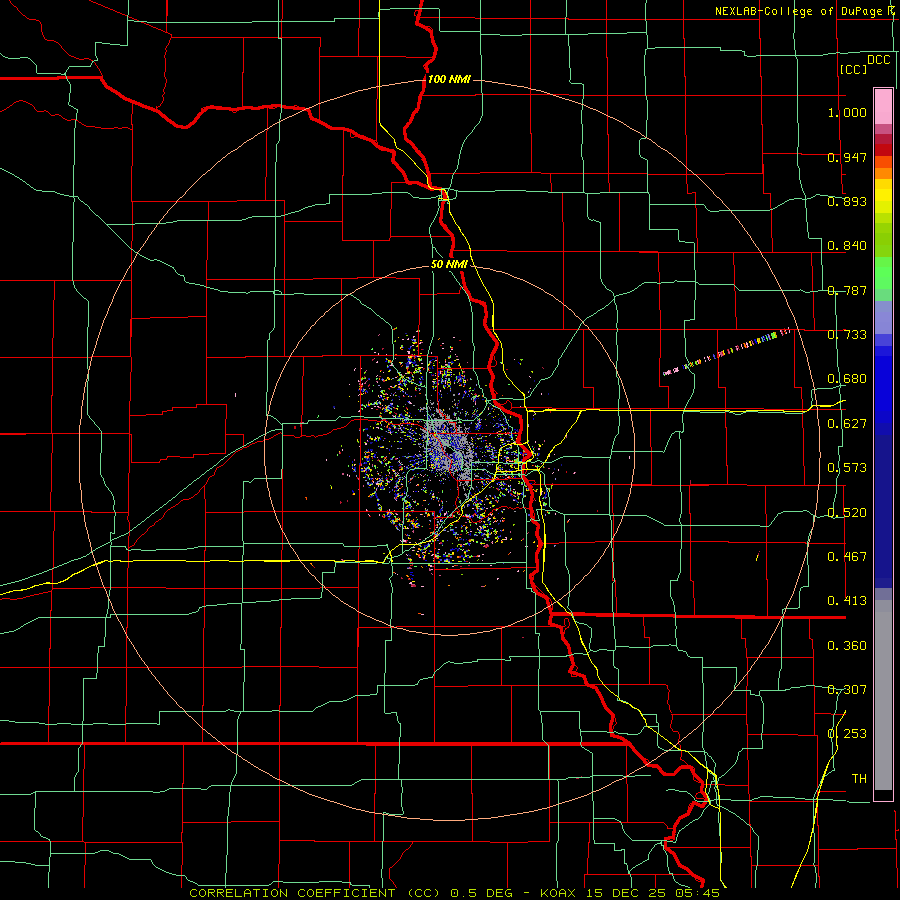Image resolution: width=900 pixels, height=900 pixels.
Task: Select the 0.307 scale value
Action: tap(847, 690)
